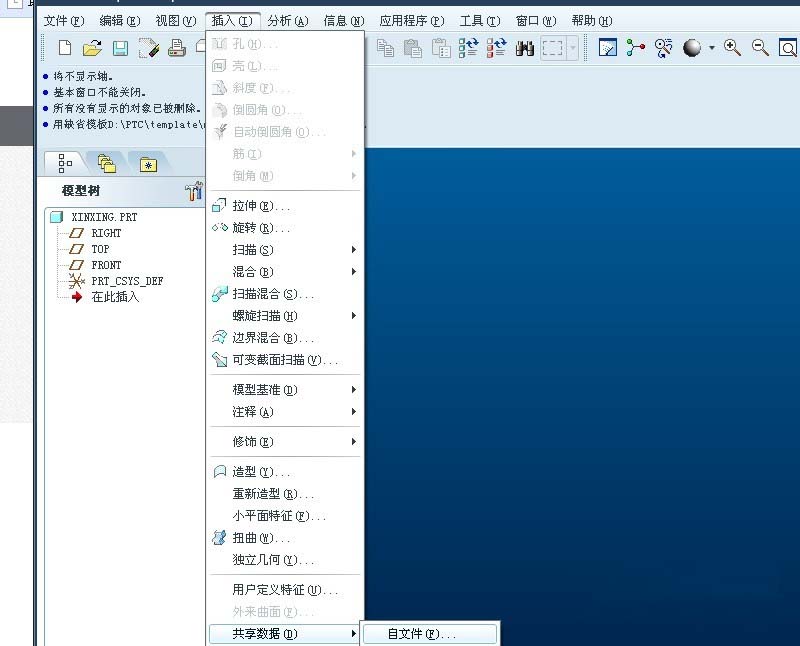Expand the 共享数据(D) shared data submenu
This screenshot has height=646, width=800.
point(285,634)
